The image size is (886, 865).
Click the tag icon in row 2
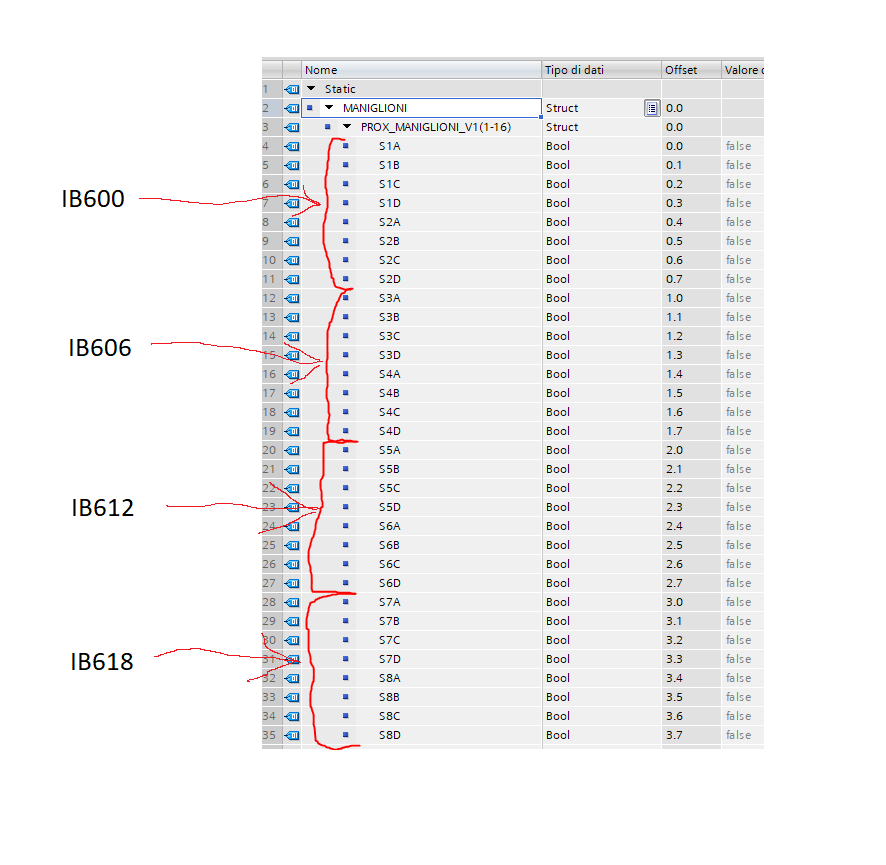coord(292,108)
